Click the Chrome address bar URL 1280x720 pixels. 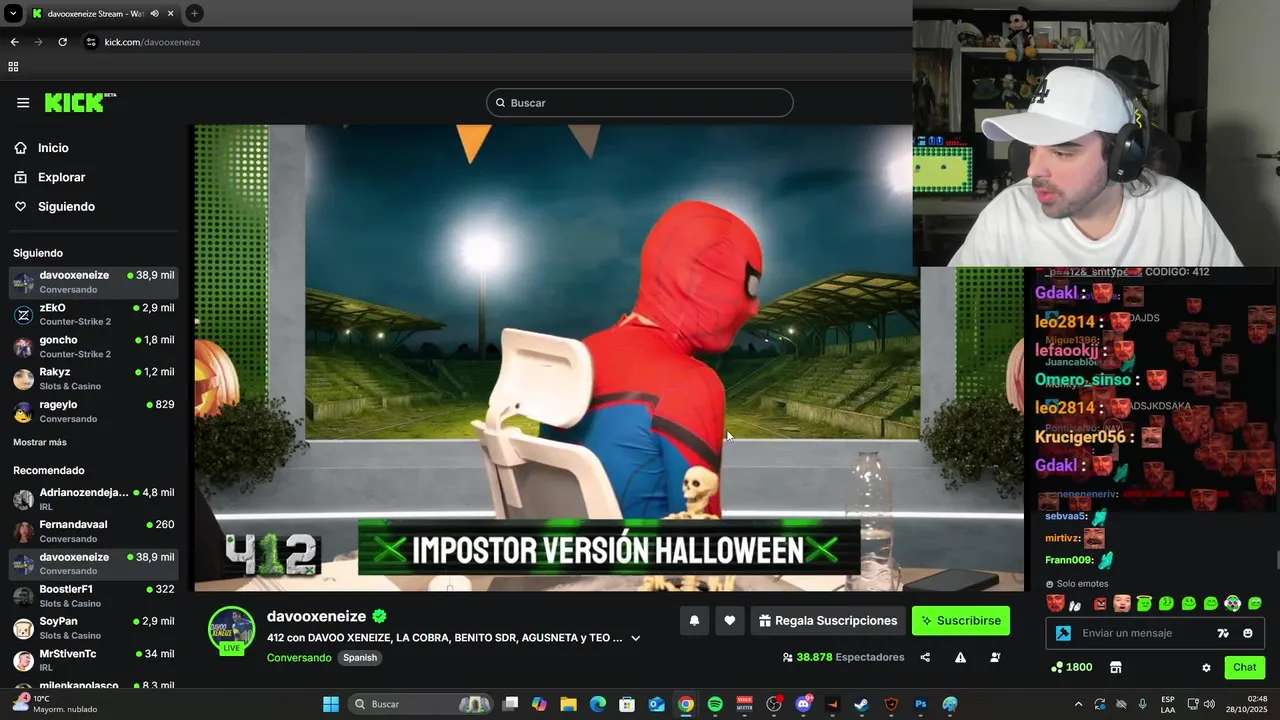[x=152, y=42]
